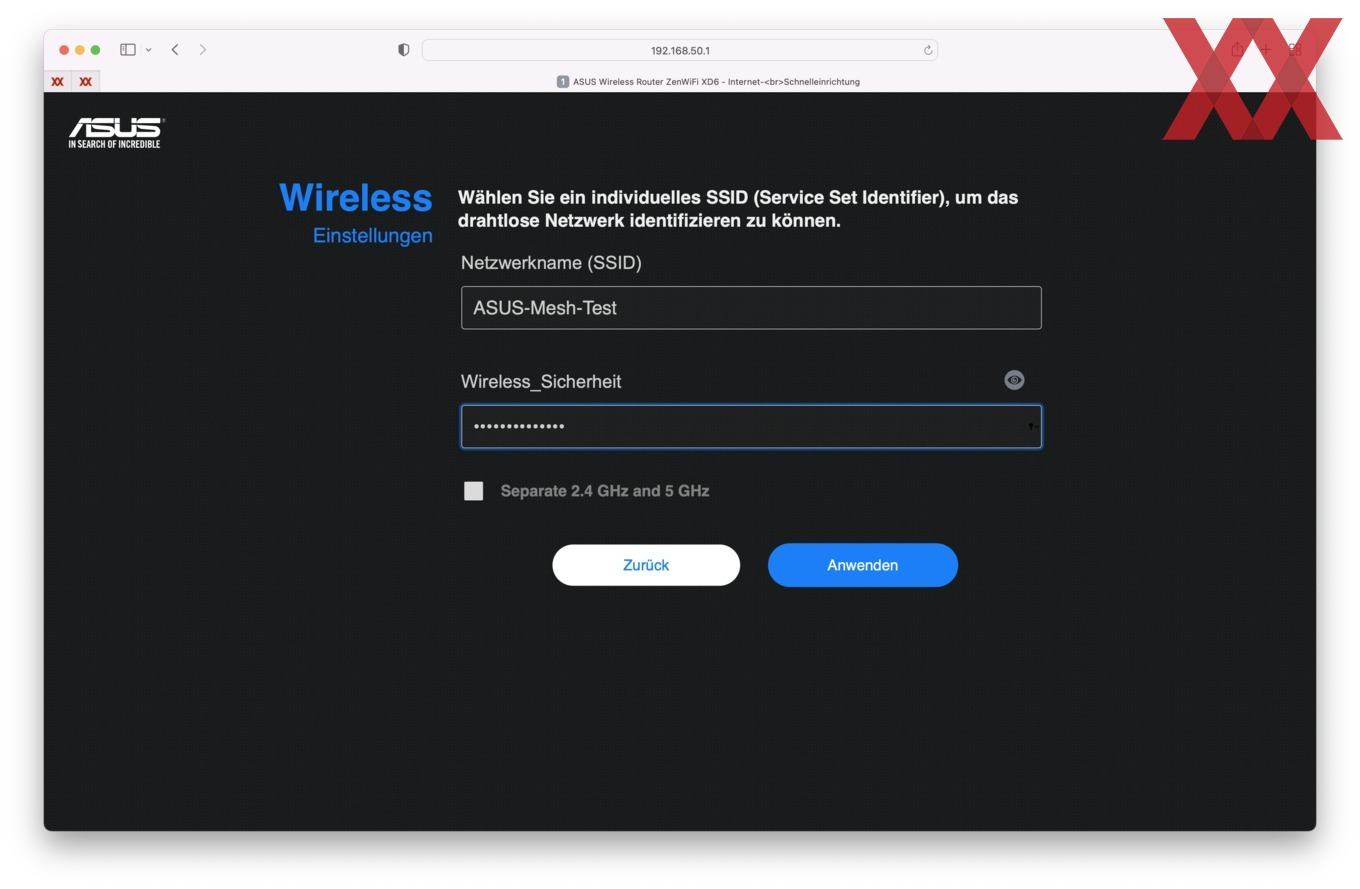This screenshot has width=1360, height=889.
Task: Select the ASUS Wireless Router ZenWiFi XD6 tab
Action: (x=708, y=82)
